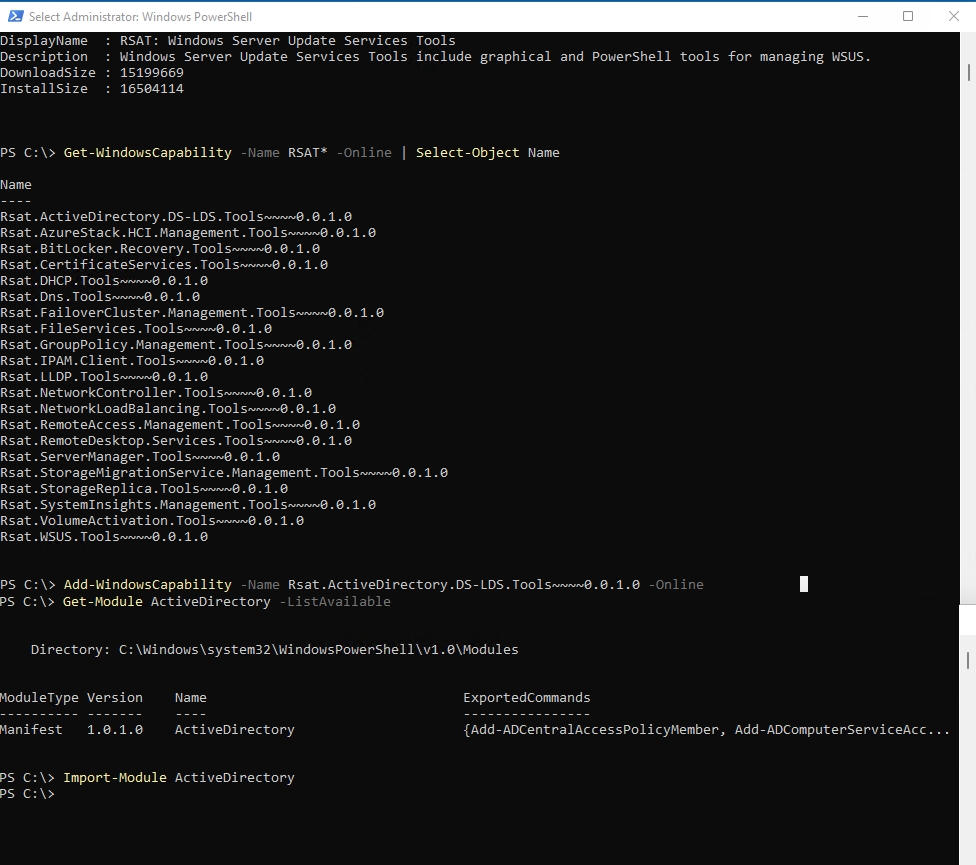Minimize the PowerShell window
Screen dimensions: 976x865
coord(862,16)
